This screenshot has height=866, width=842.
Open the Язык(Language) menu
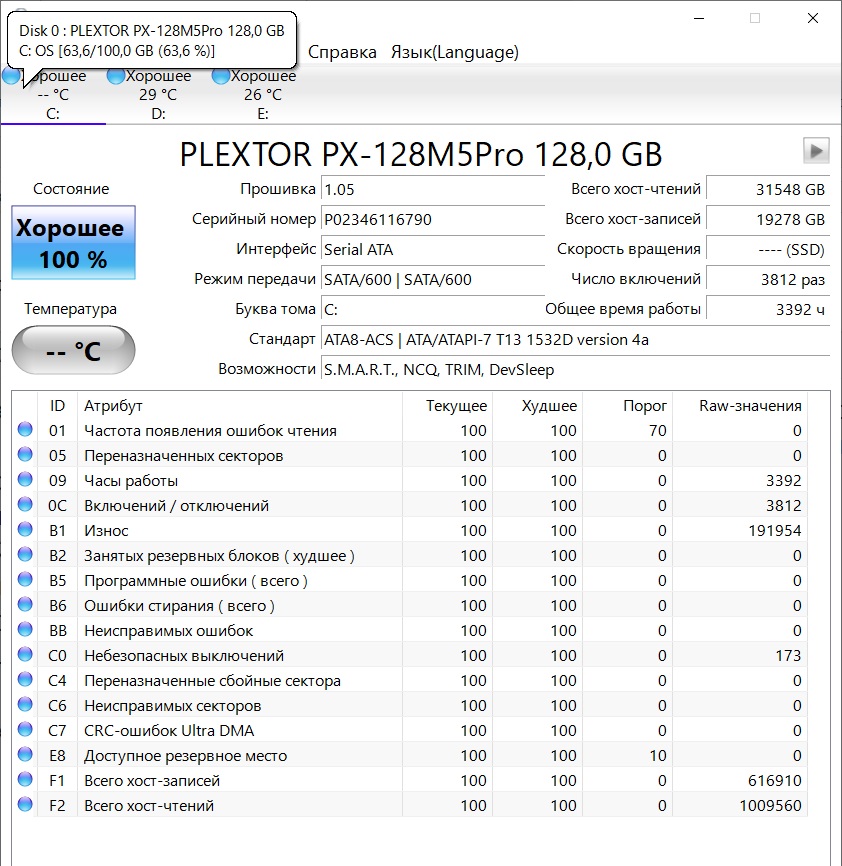(x=455, y=52)
